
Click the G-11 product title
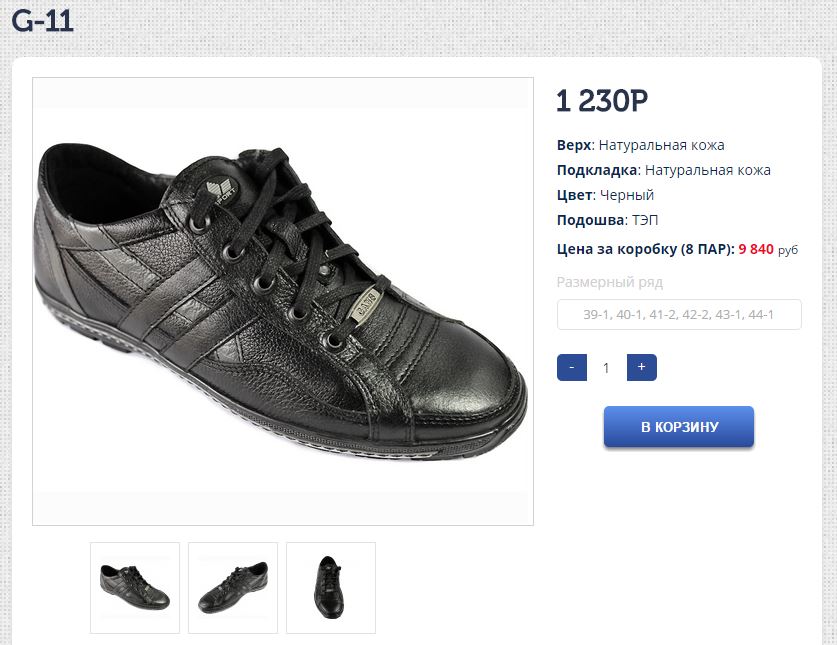pyautogui.click(x=43, y=21)
